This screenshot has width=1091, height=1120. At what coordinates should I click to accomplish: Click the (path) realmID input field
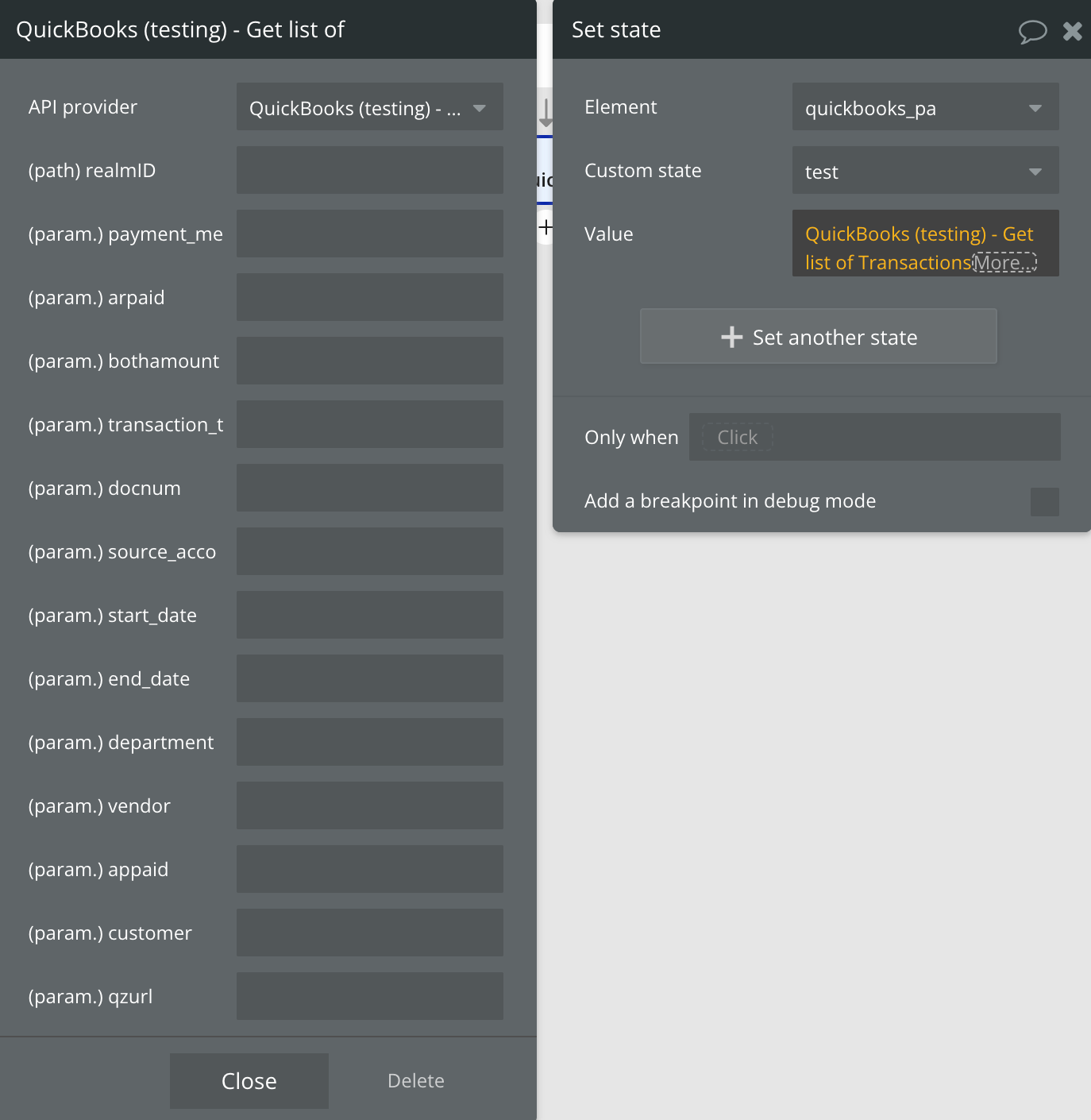point(370,170)
